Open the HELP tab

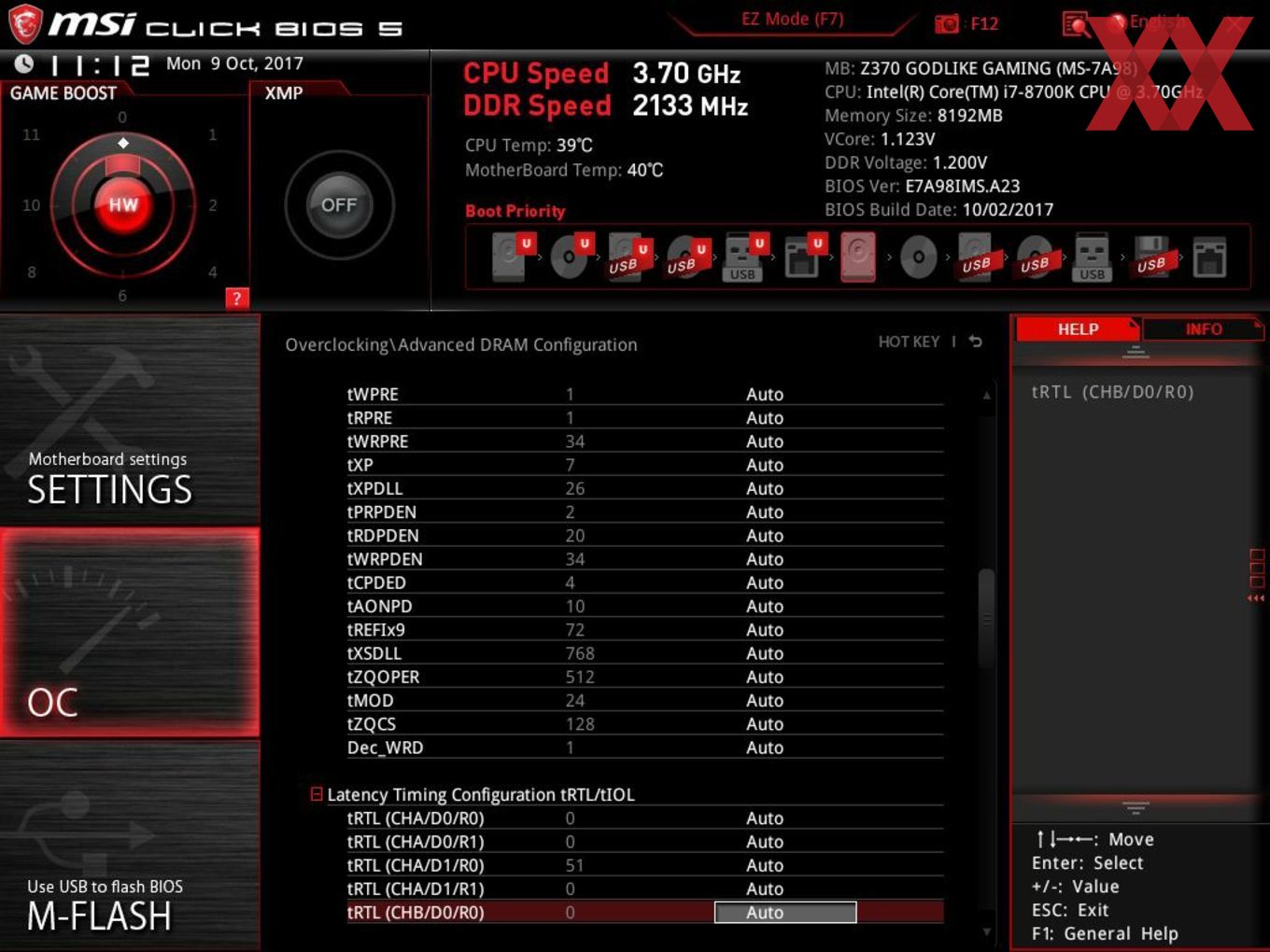(x=1078, y=329)
